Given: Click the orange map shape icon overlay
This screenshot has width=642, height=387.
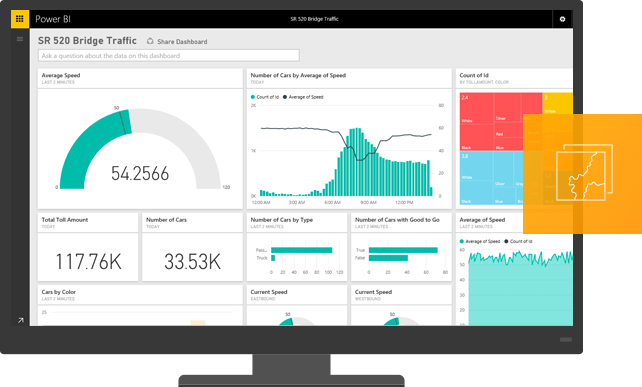Looking at the screenshot, I should (x=584, y=172).
